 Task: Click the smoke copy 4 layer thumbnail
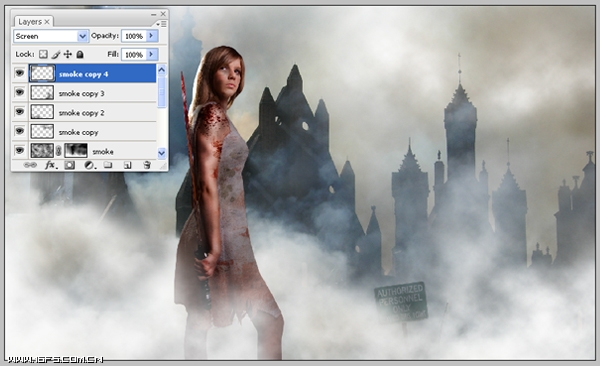coord(42,73)
